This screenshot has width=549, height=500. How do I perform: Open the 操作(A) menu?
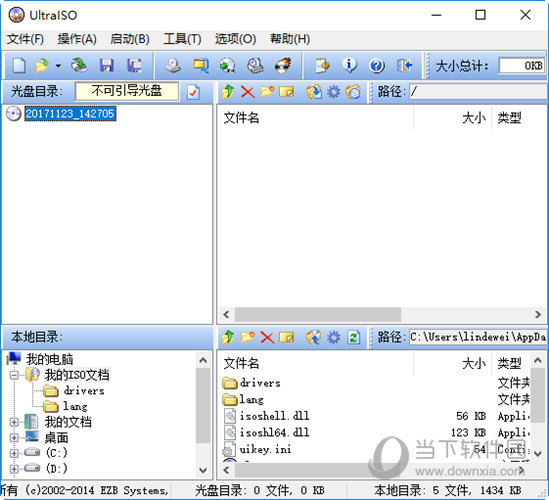click(77, 39)
